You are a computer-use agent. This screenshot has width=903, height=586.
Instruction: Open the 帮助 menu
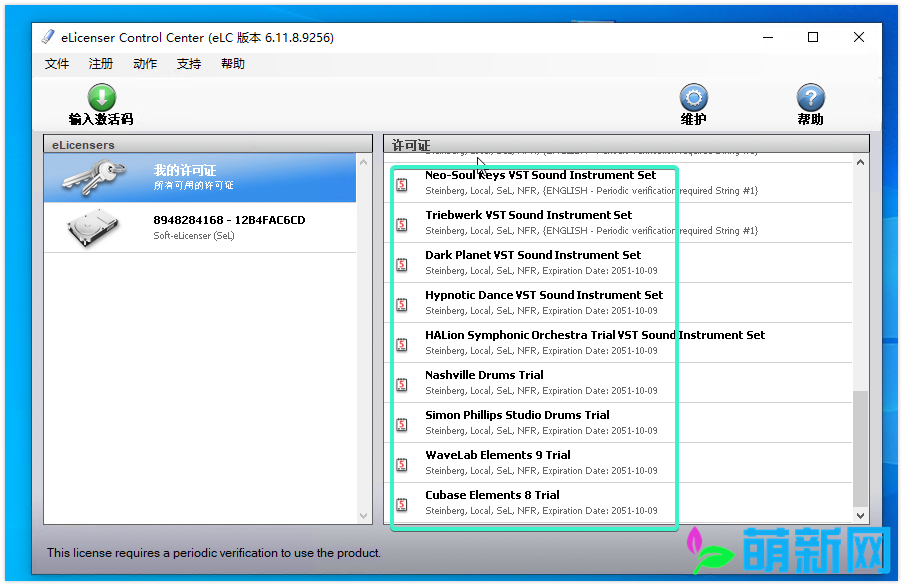click(233, 64)
